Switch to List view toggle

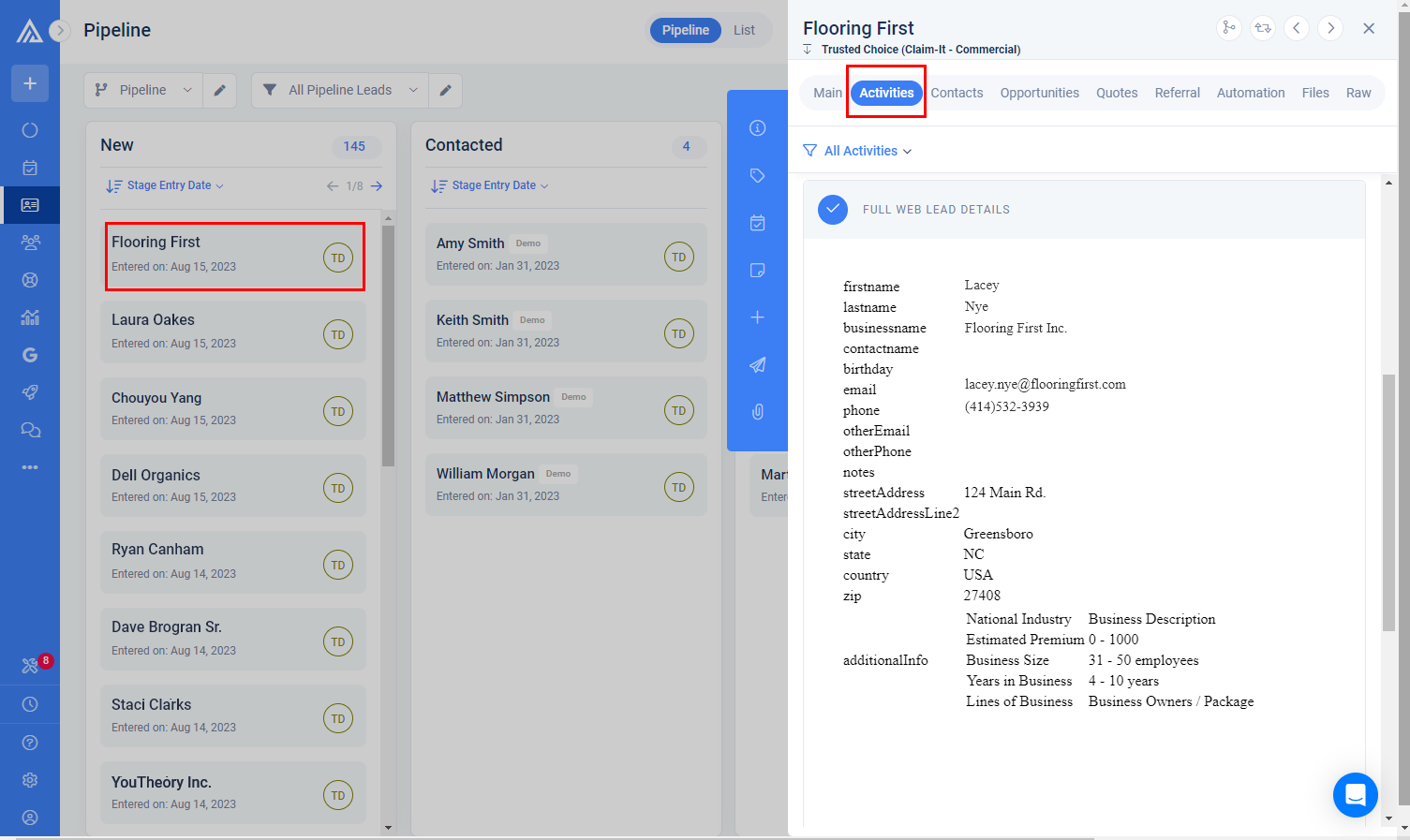[745, 30]
